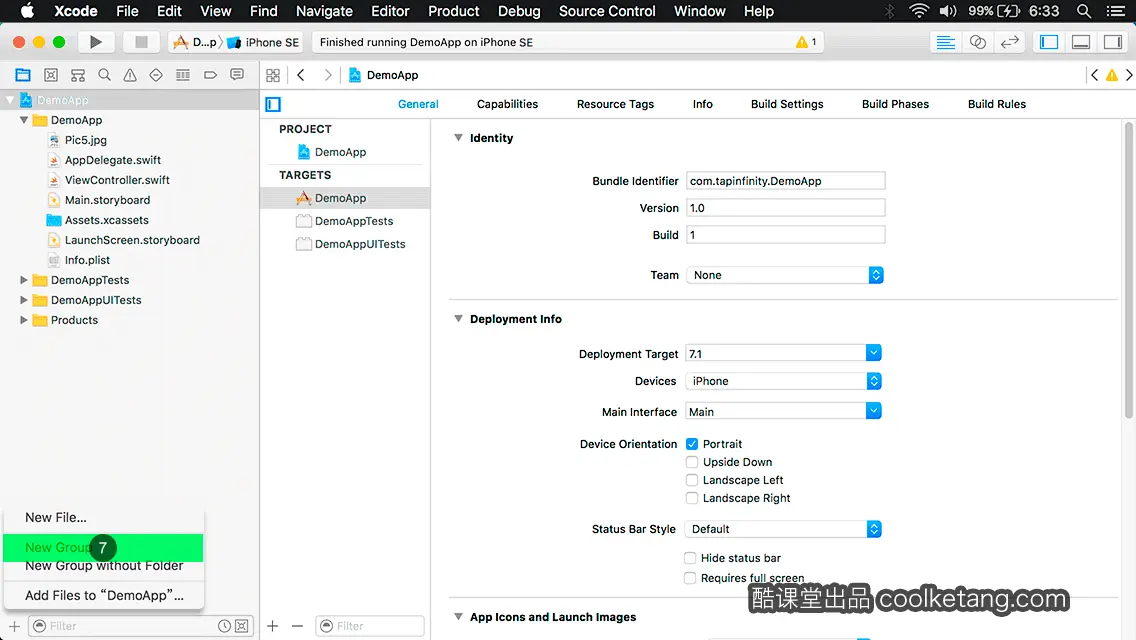The image size is (1136, 640).
Task: Run the app with the Play button
Action: [x=95, y=42]
